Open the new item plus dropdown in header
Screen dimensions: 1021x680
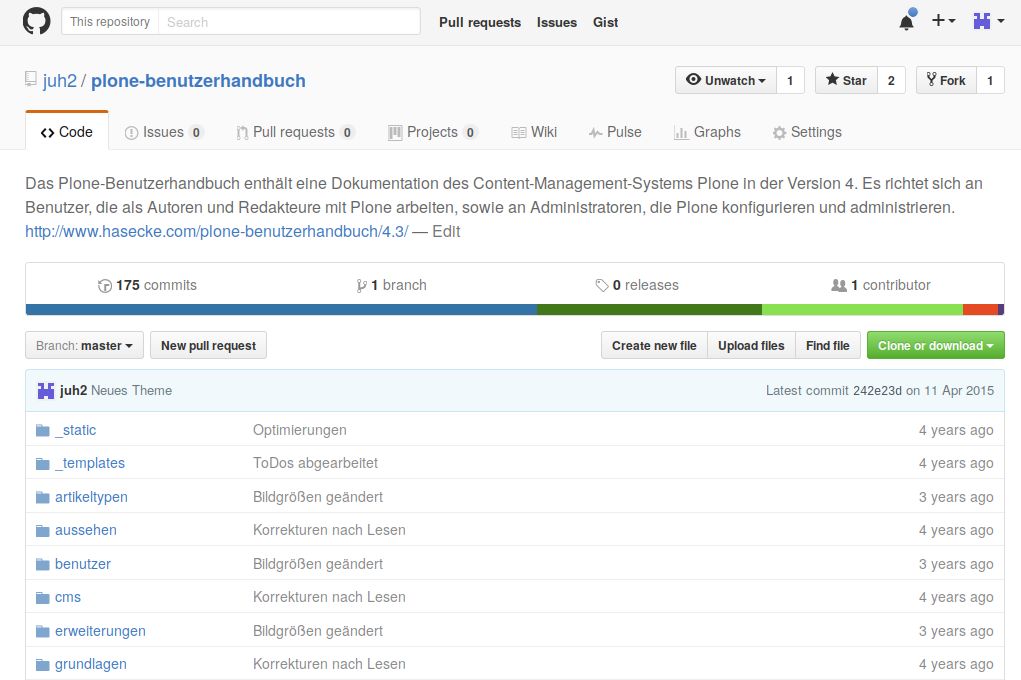pyautogui.click(x=942, y=21)
